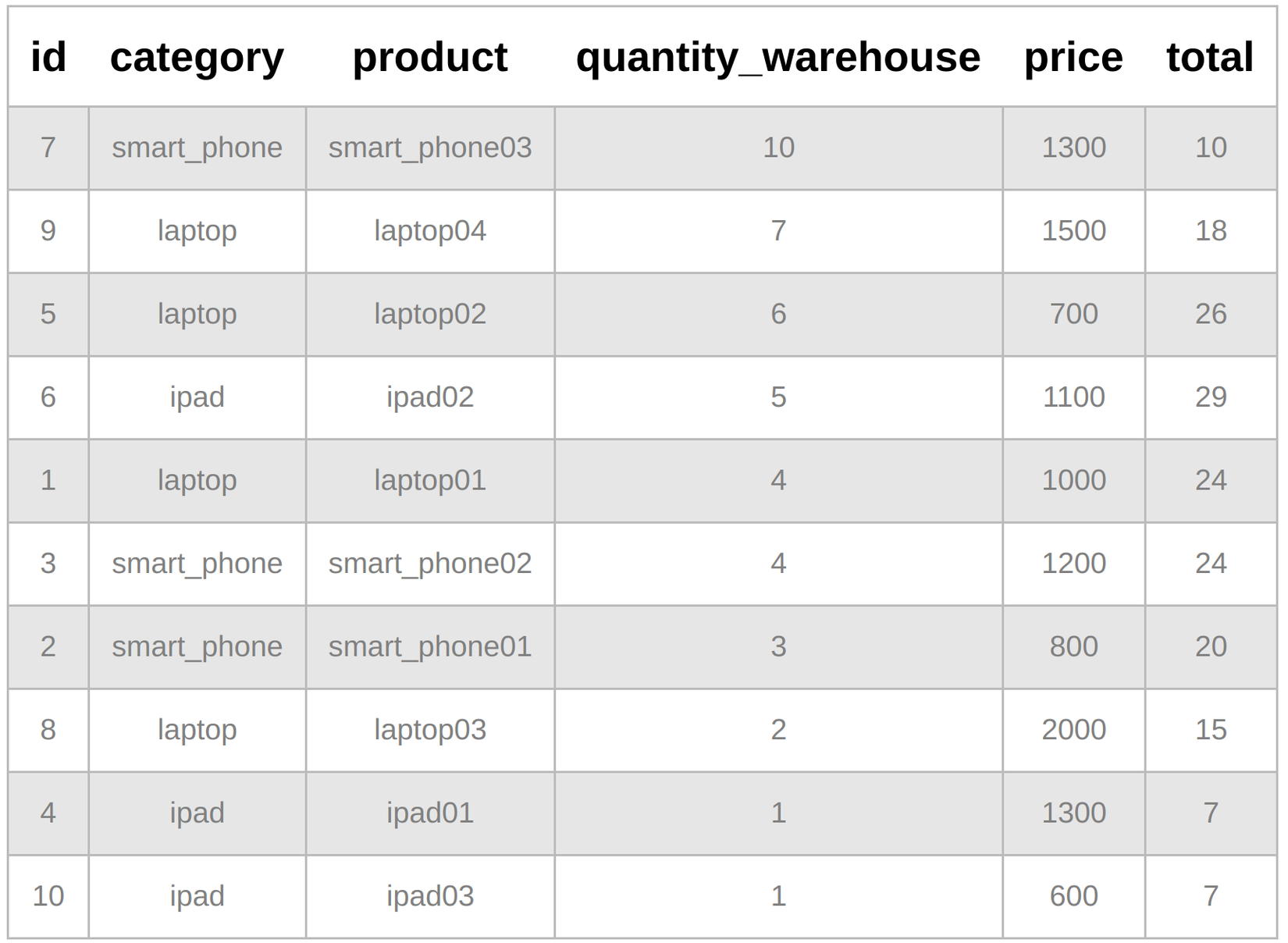1288x943 pixels.
Task: Click the price cell showing 1500
Action: 1073,231
